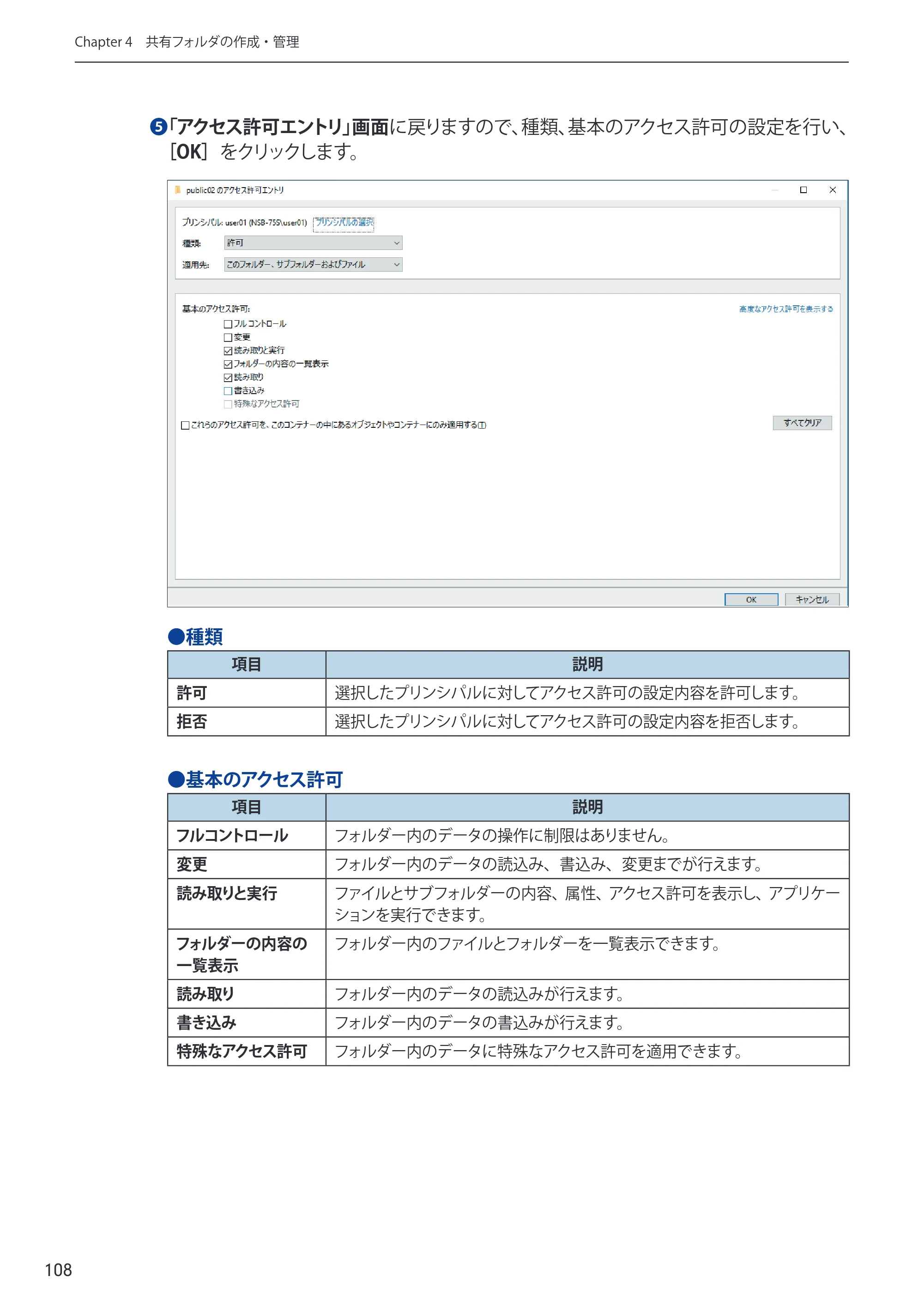The height and width of the screenshot is (1307, 924).
Task: Click the '読み取りと実行' table cell
Action: tap(247, 904)
